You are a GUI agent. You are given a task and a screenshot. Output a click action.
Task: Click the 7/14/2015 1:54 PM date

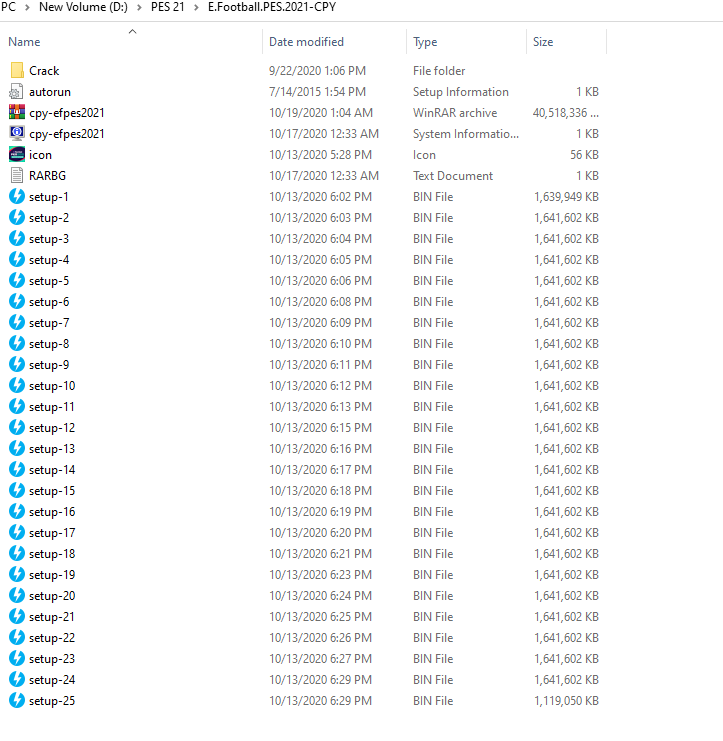[317, 92]
